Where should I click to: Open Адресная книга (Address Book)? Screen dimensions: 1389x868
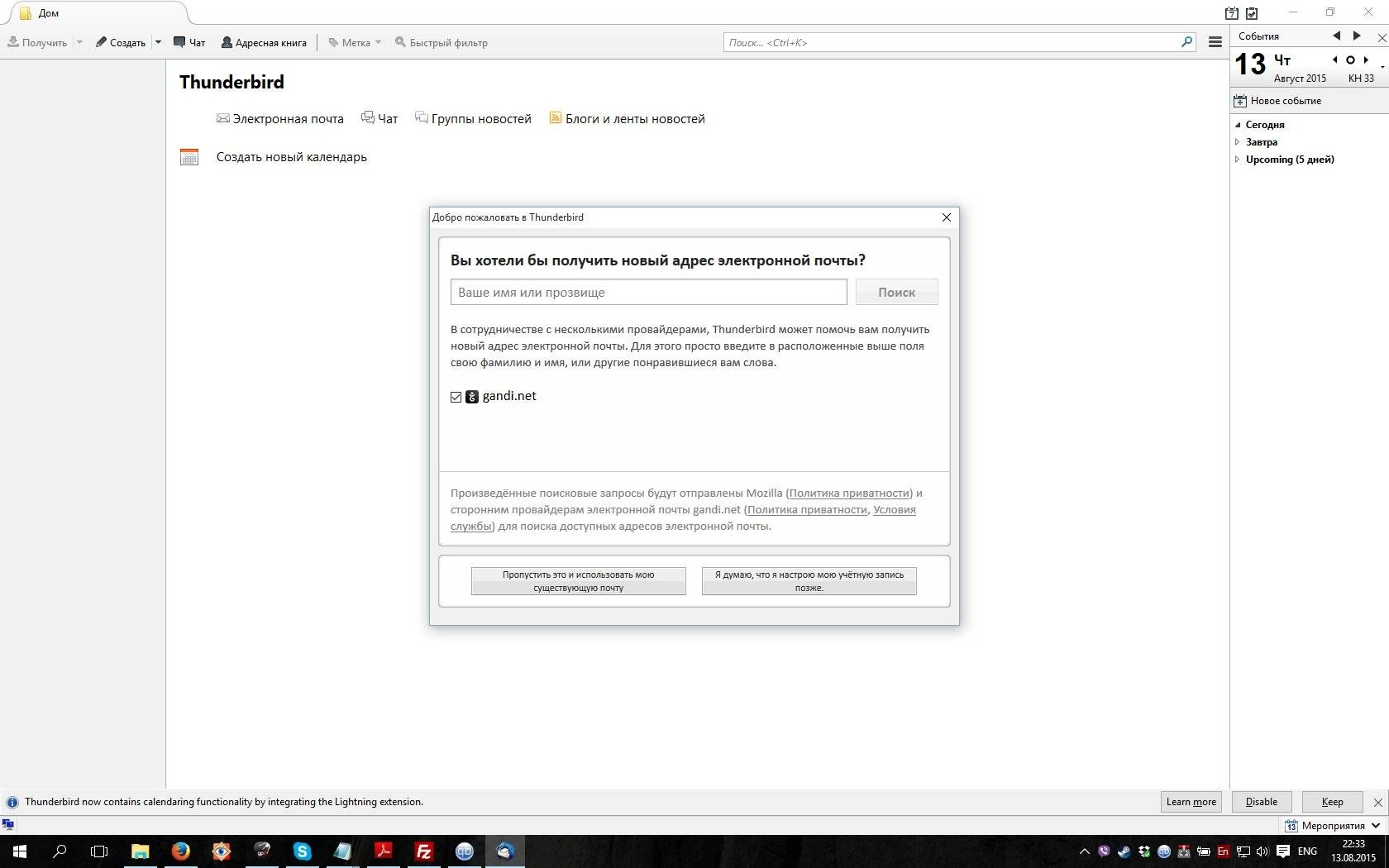coord(264,42)
